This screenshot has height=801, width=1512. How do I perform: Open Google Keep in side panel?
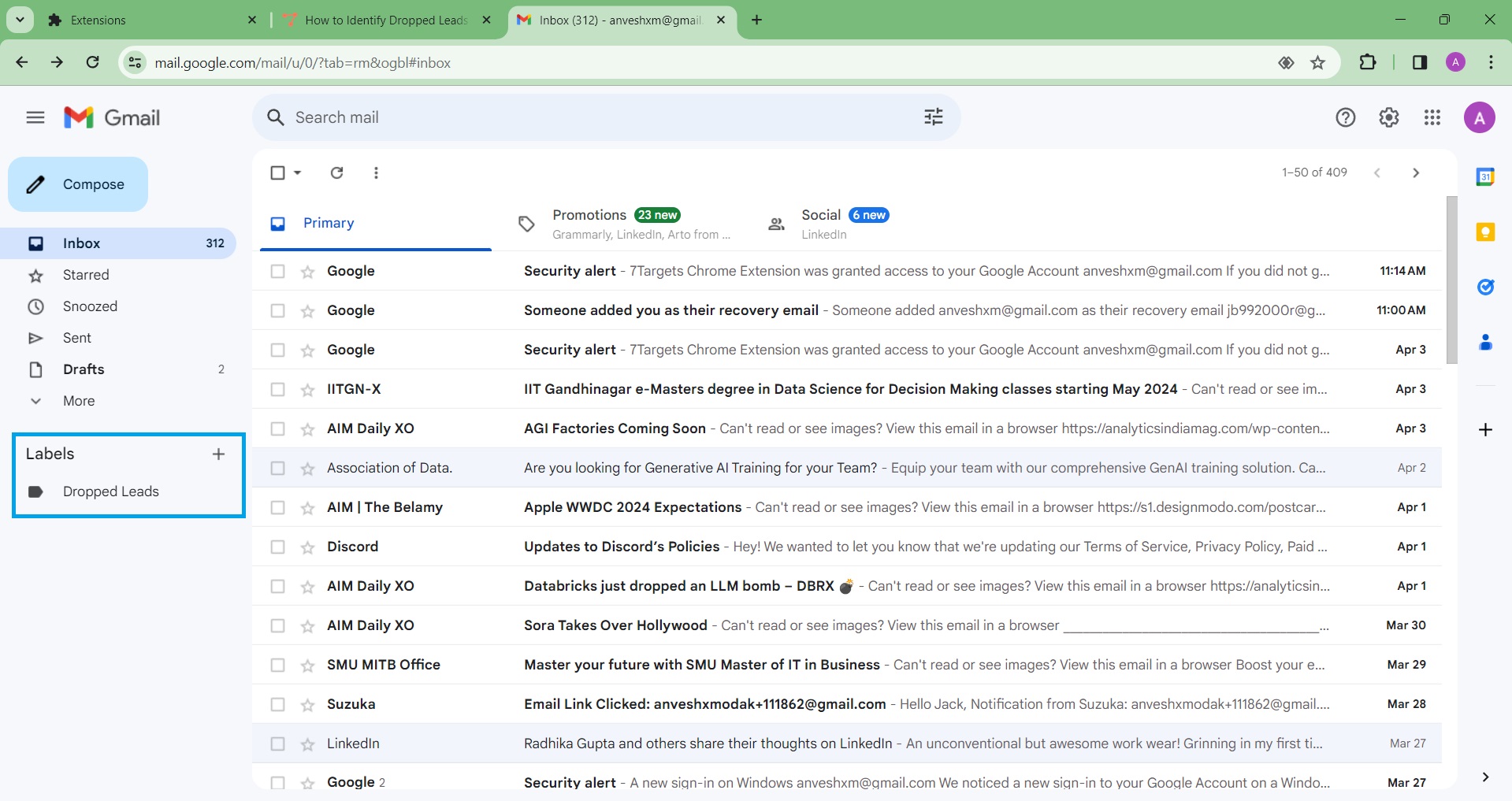(x=1485, y=232)
